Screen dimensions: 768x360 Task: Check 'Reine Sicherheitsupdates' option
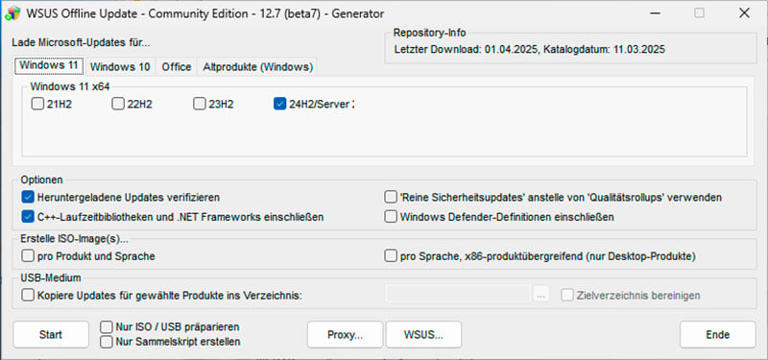pos(390,197)
